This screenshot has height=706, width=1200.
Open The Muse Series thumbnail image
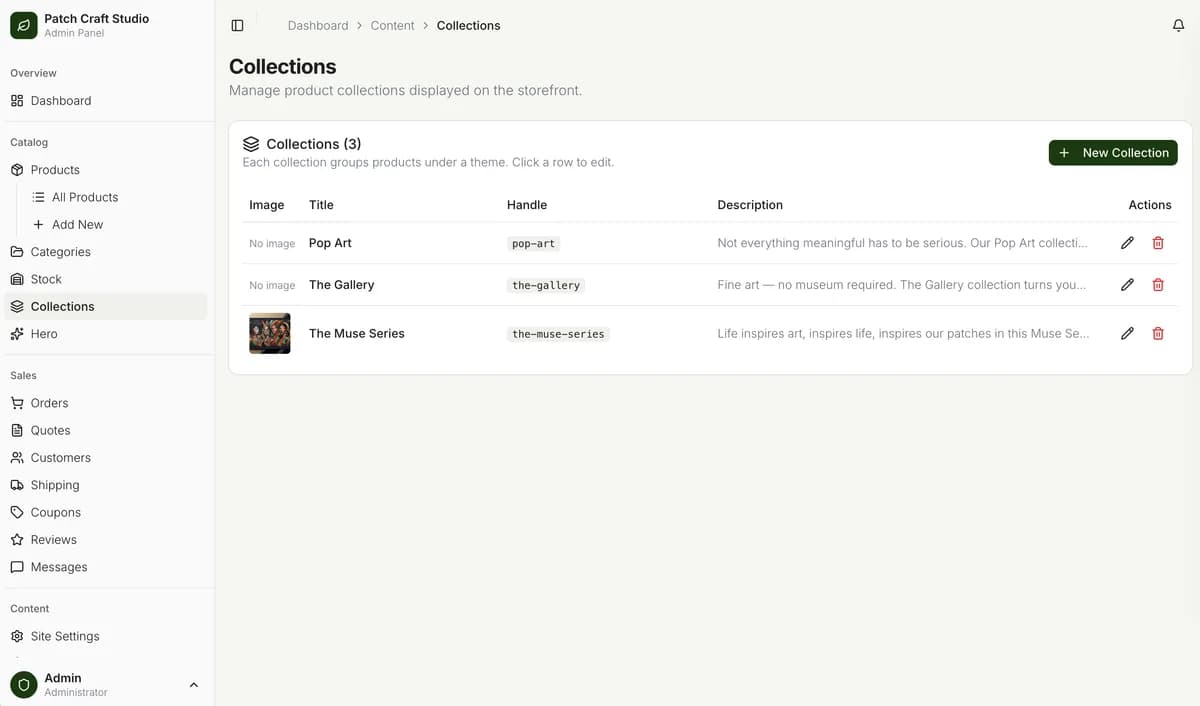click(x=270, y=334)
